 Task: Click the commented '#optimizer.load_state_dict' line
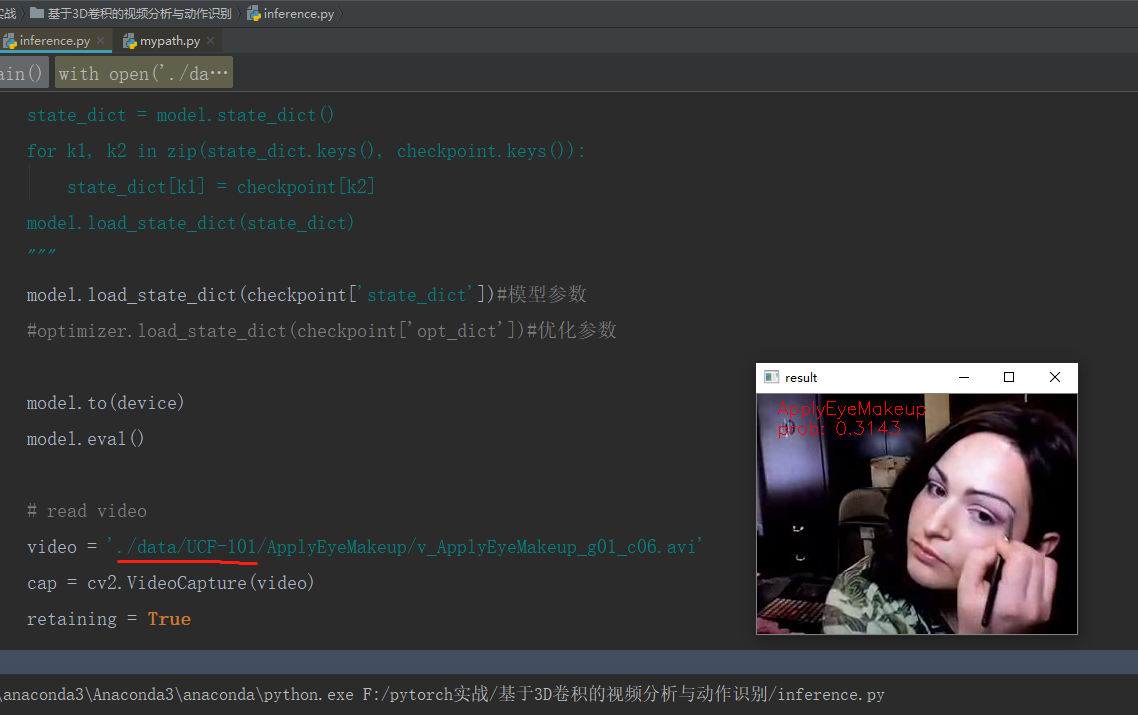pyautogui.click(x=322, y=331)
